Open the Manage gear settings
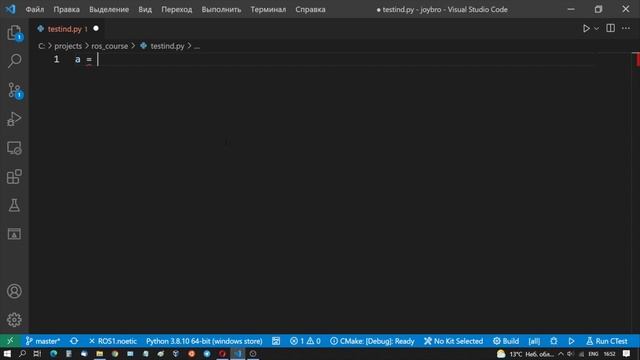This screenshot has height=360, width=640. click(x=14, y=320)
